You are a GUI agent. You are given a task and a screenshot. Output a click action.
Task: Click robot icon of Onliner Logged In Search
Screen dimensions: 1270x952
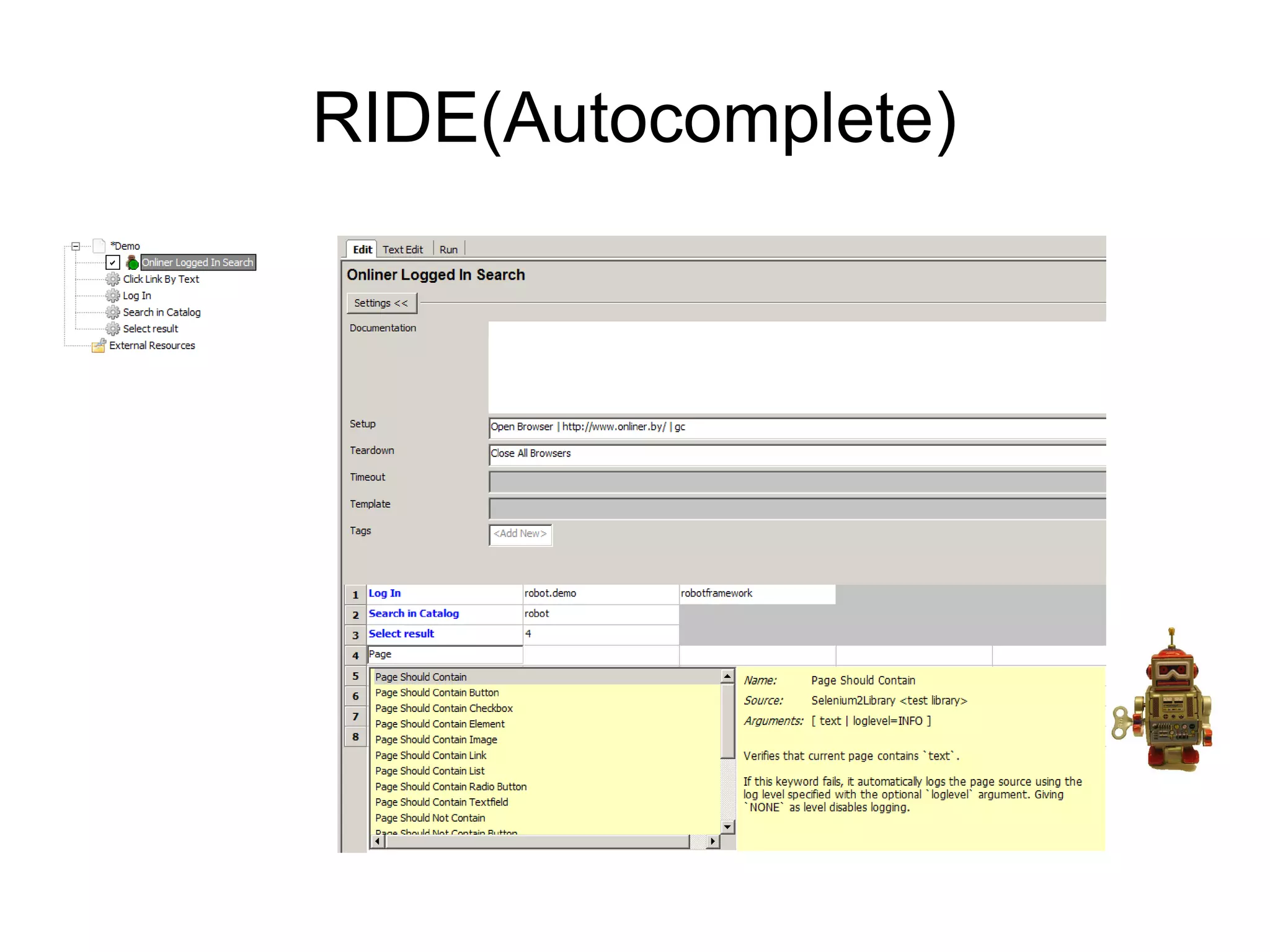click(131, 262)
